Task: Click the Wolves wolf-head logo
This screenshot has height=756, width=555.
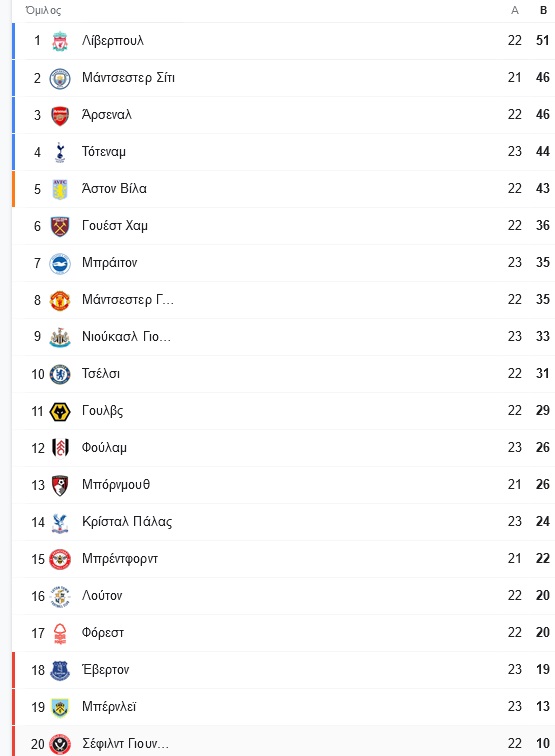Action: point(60,411)
